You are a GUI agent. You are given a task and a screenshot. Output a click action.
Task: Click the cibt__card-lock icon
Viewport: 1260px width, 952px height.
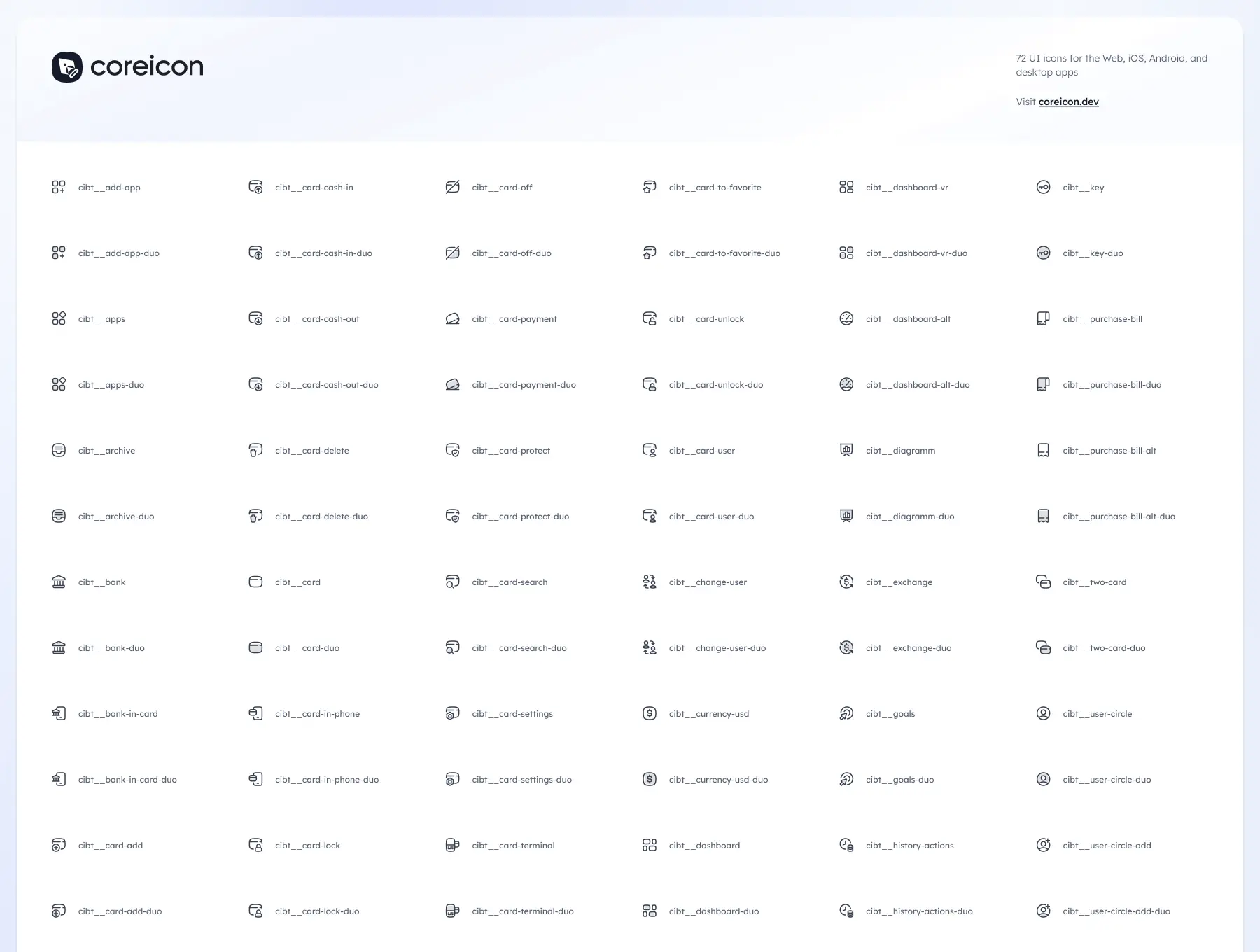click(256, 845)
